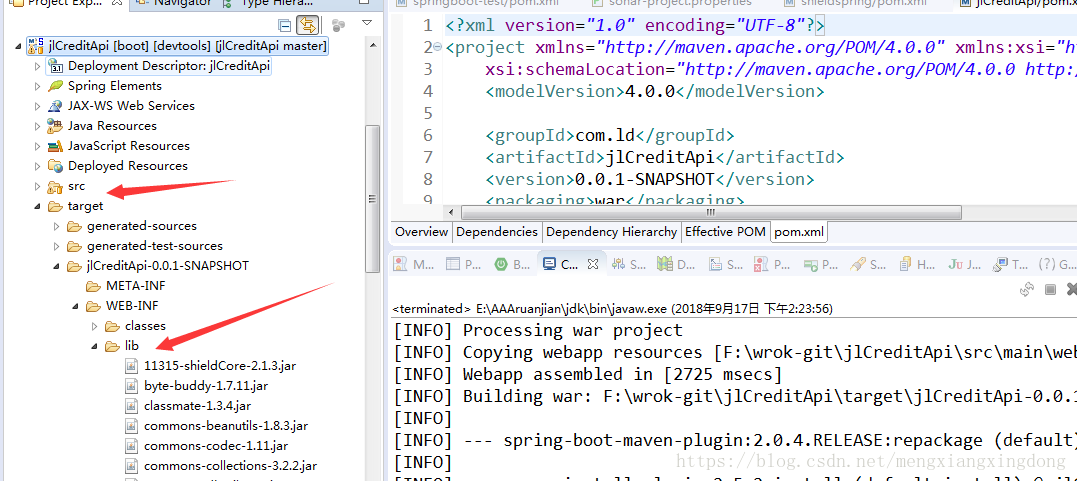Open the Terminal view tab
The width and height of the screenshot is (1077, 481).
(x=1010, y=264)
